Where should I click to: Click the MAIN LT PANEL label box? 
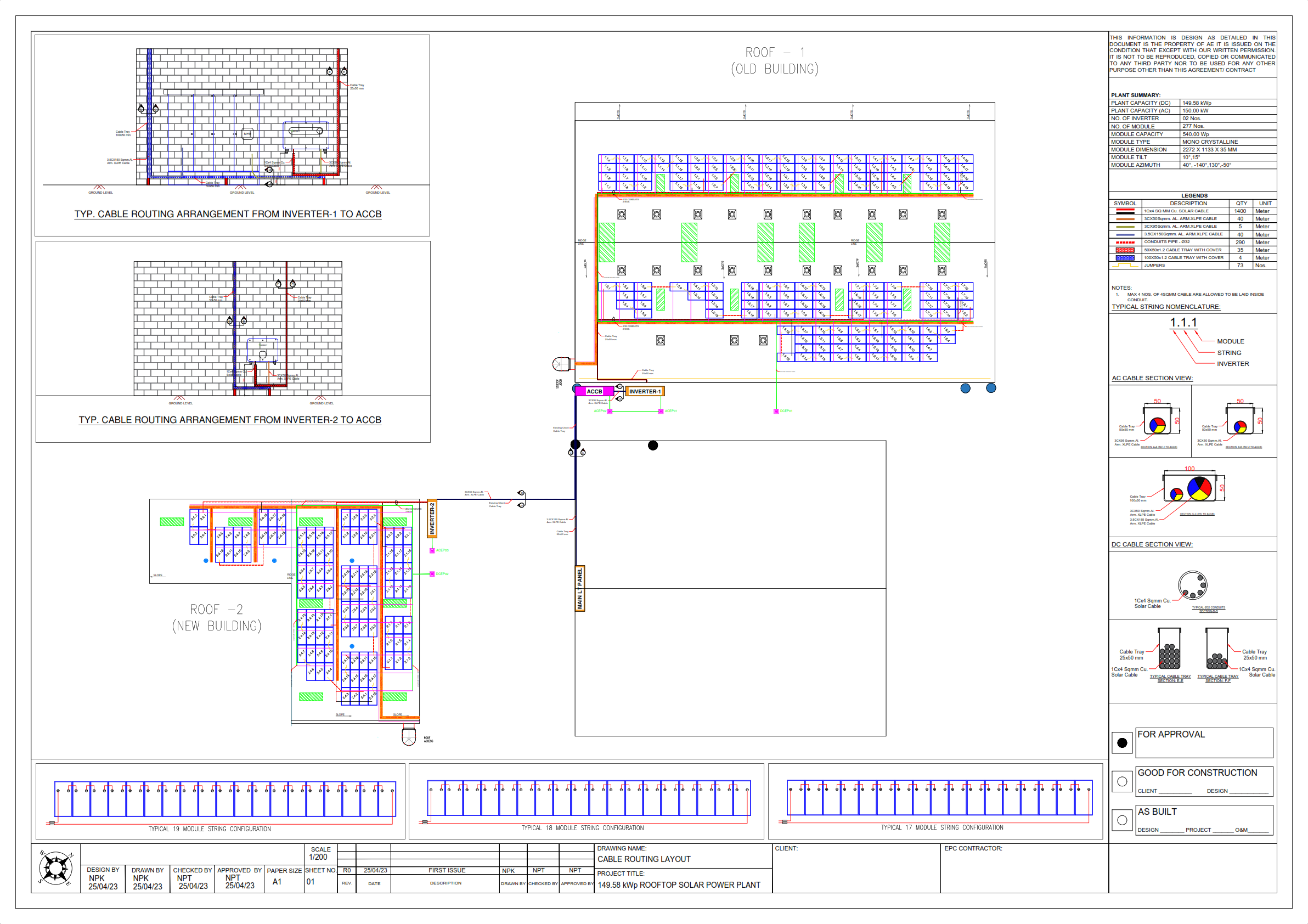(x=580, y=588)
